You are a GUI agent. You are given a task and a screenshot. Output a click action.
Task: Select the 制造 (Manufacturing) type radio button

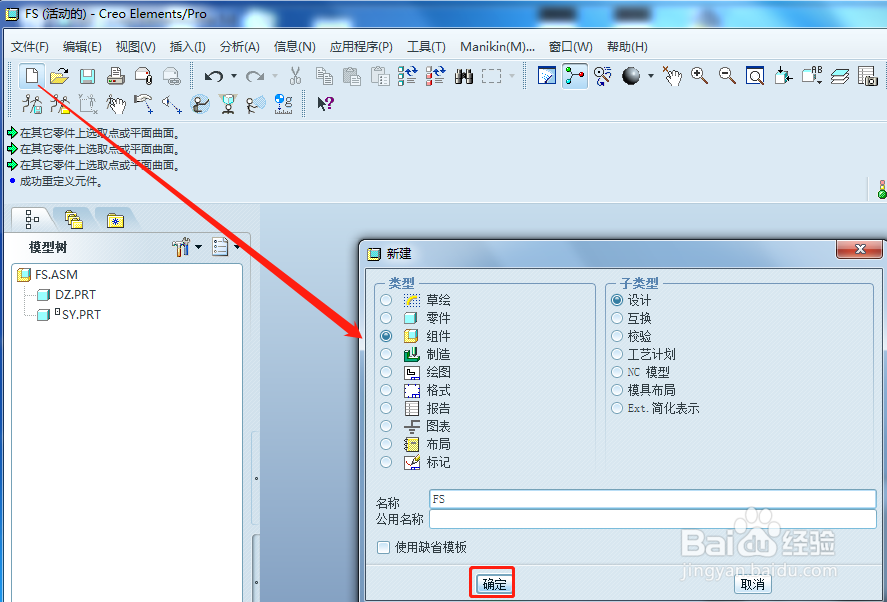[386, 354]
